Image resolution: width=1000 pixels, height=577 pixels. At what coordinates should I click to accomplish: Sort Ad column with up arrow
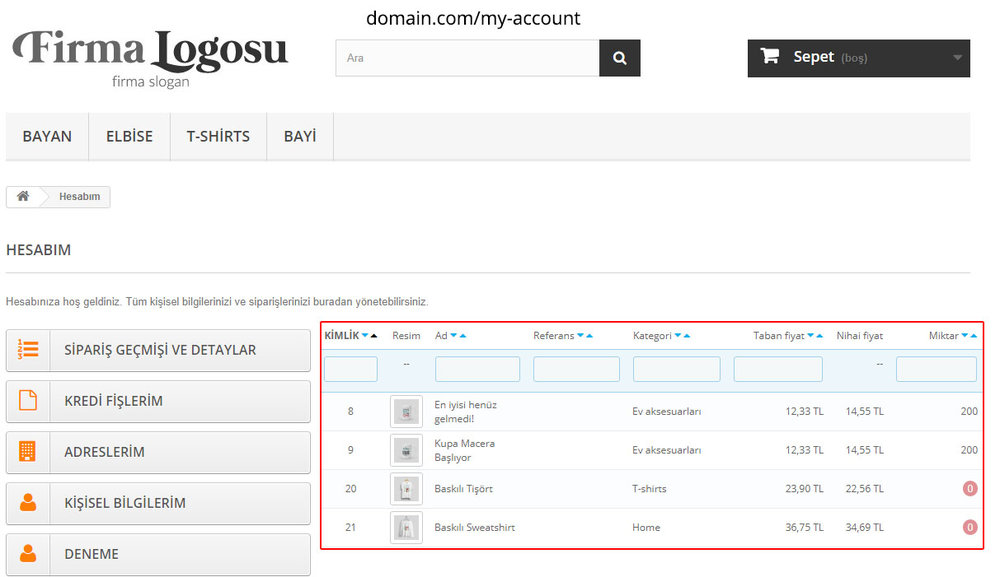[462, 335]
